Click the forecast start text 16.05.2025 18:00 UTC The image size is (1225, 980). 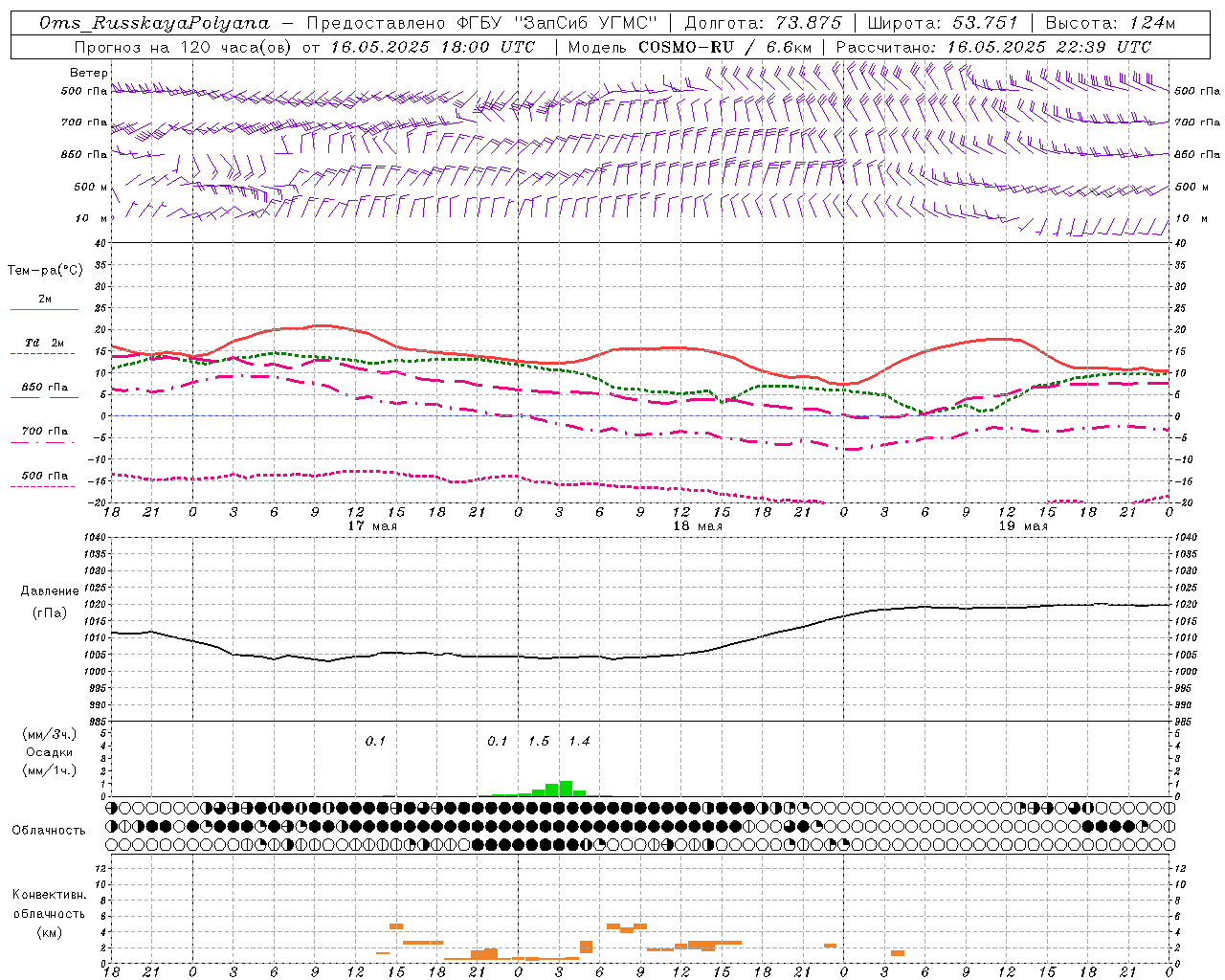(x=433, y=46)
